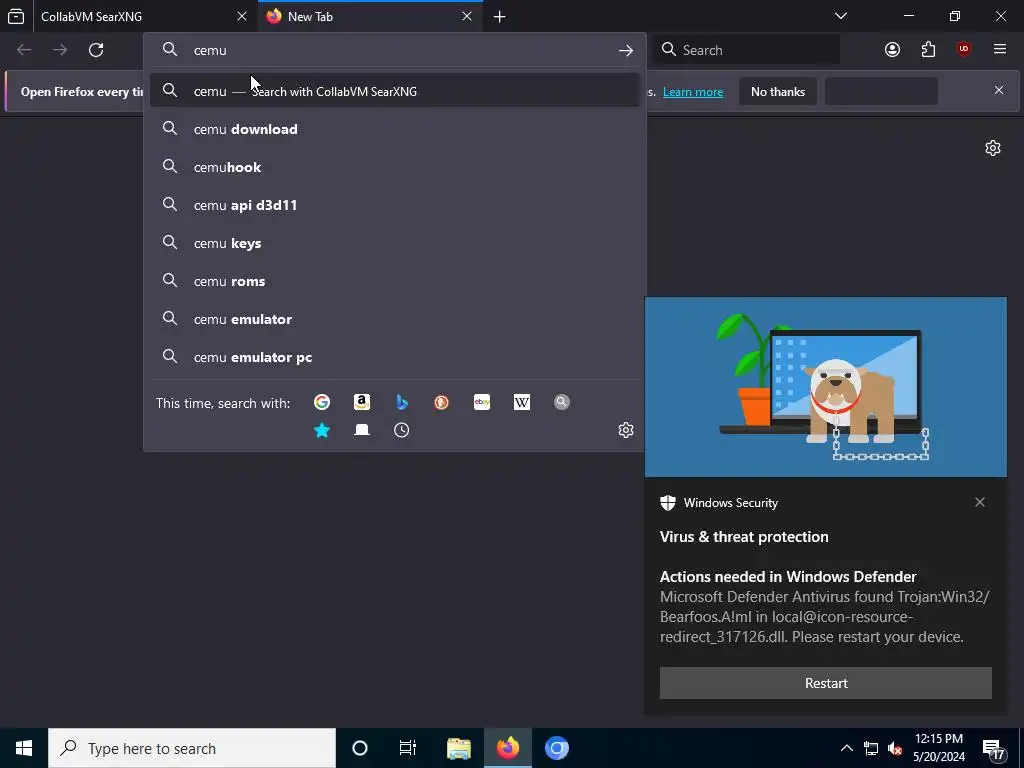Open the blue browser icon on taskbar

(556, 748)
